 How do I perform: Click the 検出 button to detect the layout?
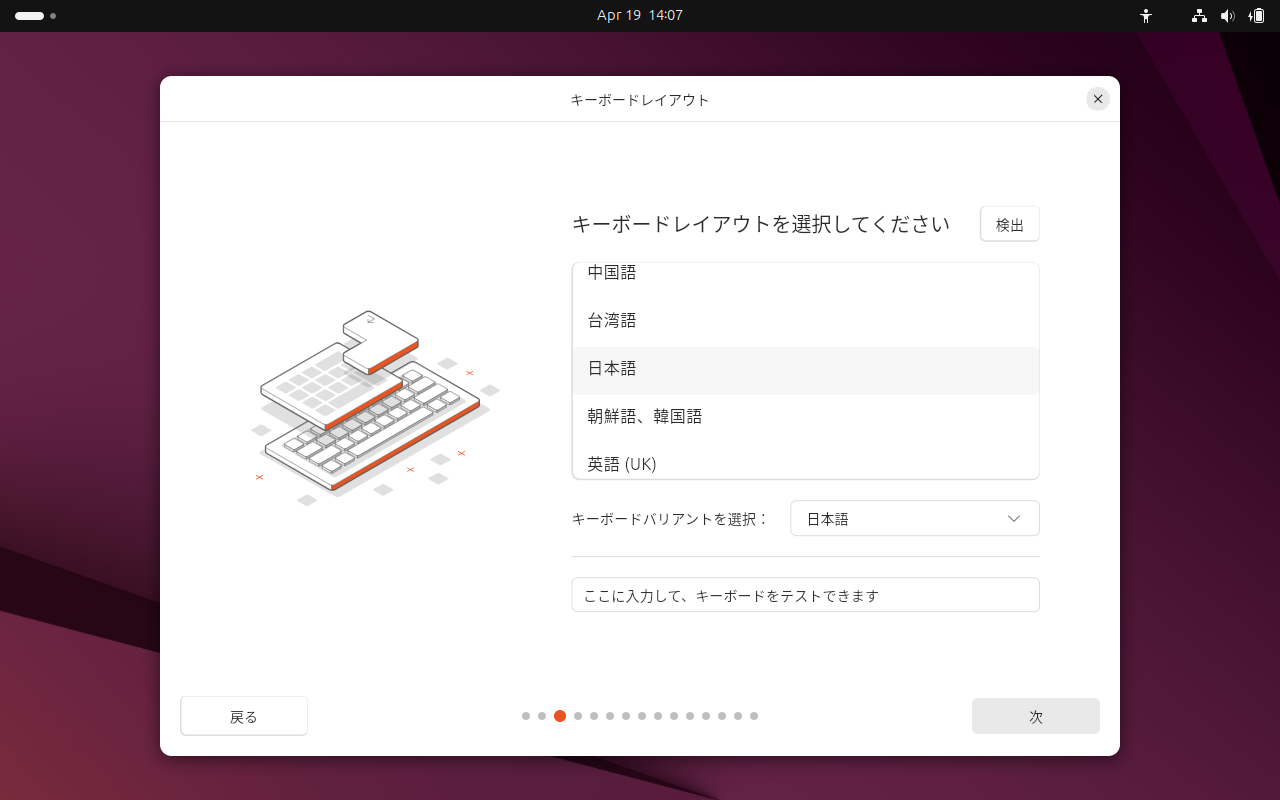coord(1010,224)
